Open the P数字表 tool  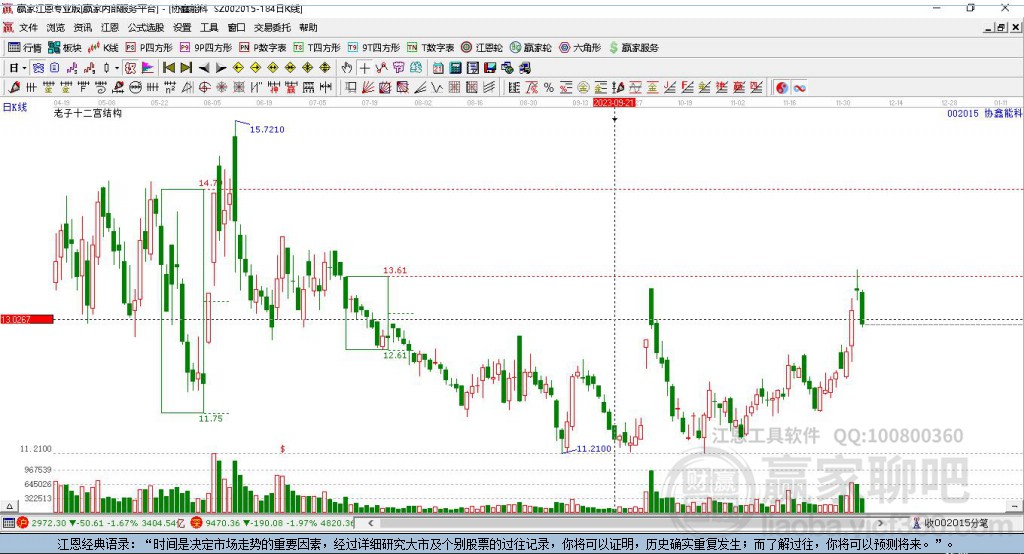[263, 48]
